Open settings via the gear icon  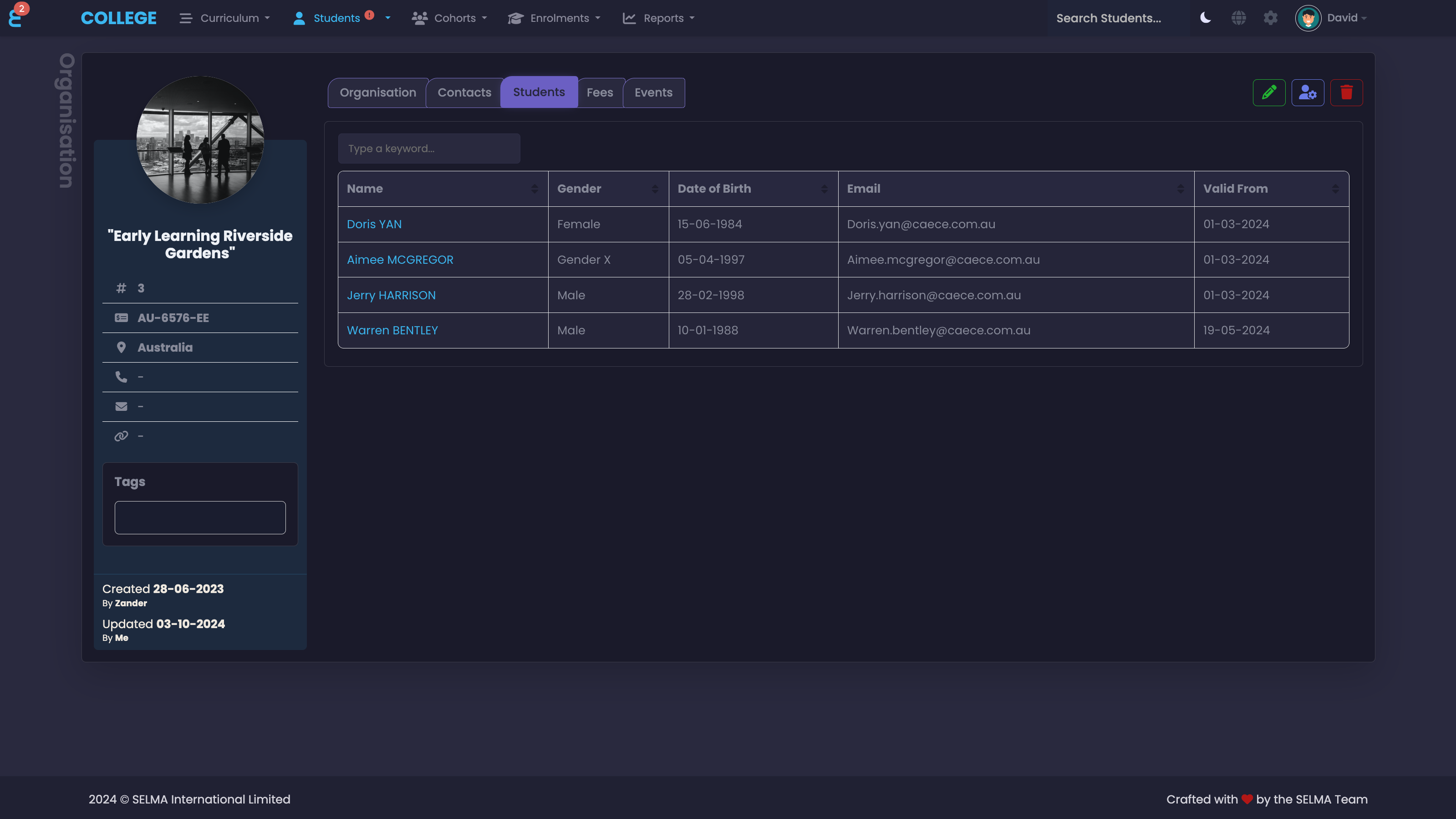pyautogui.click(x=1271, y=18)
